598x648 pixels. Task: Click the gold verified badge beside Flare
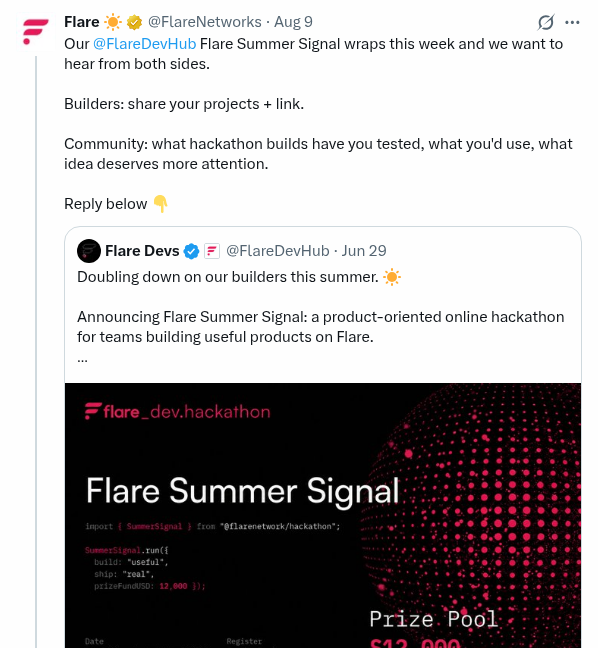(x=134, y=22)
